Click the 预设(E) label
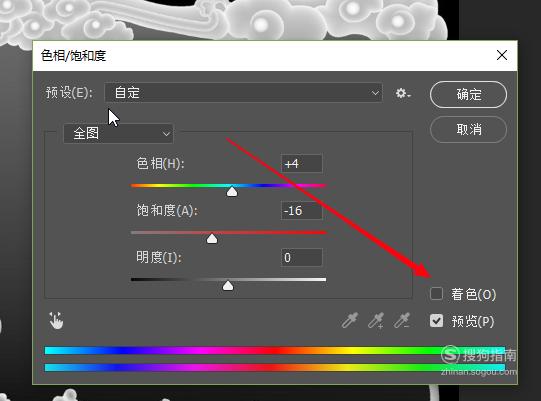The height and width of the screenshot is (401, 541). pos(69,92)
